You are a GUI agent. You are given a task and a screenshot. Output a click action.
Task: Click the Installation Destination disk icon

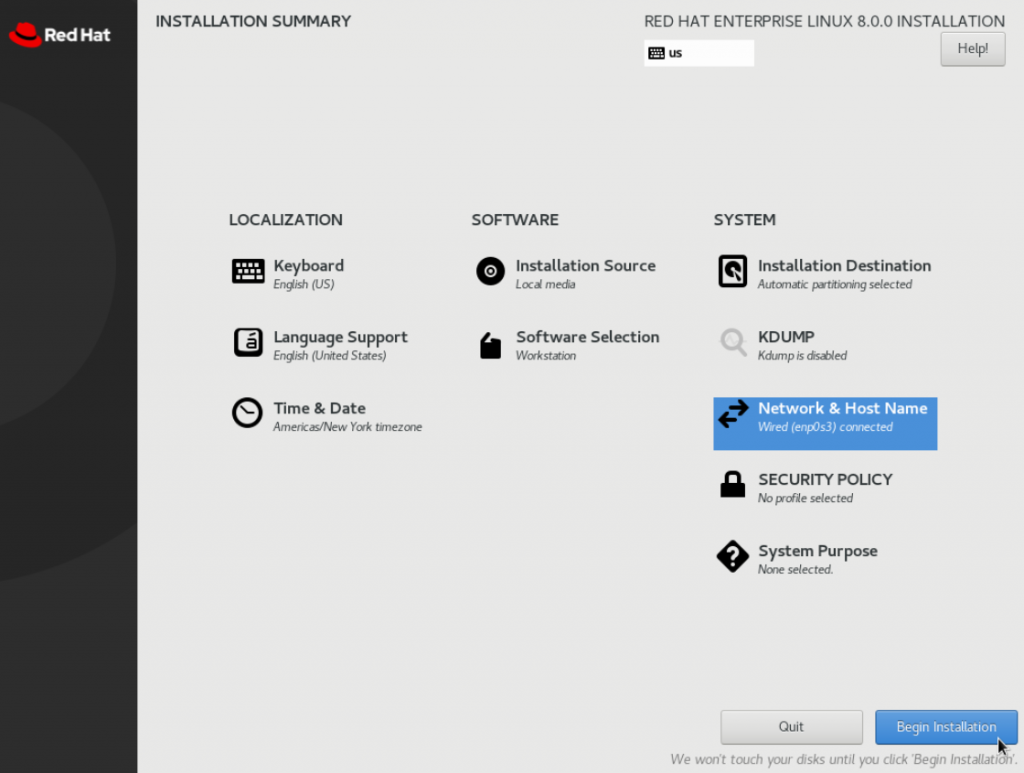click(733, 271)
